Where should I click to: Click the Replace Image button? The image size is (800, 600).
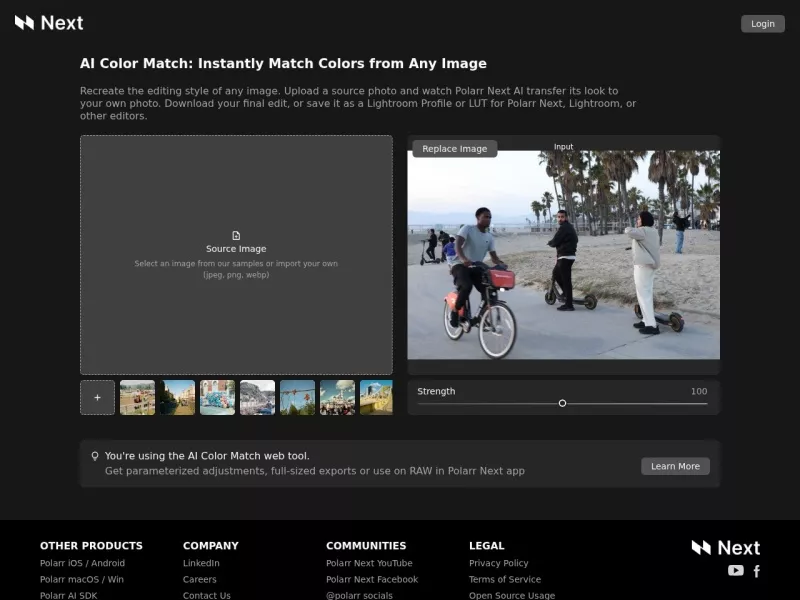(x=455, y=149)
